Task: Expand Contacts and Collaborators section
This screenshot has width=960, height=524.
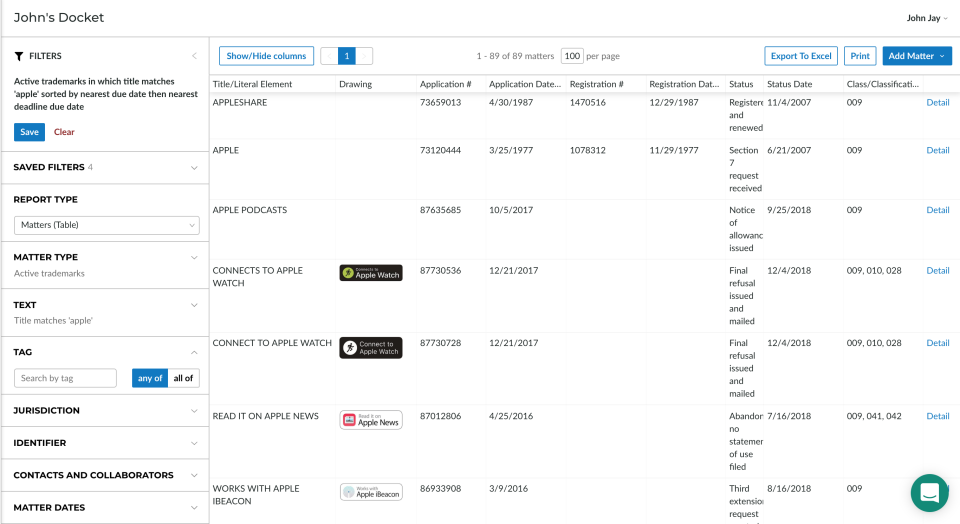Action: (x=194, y=476)
